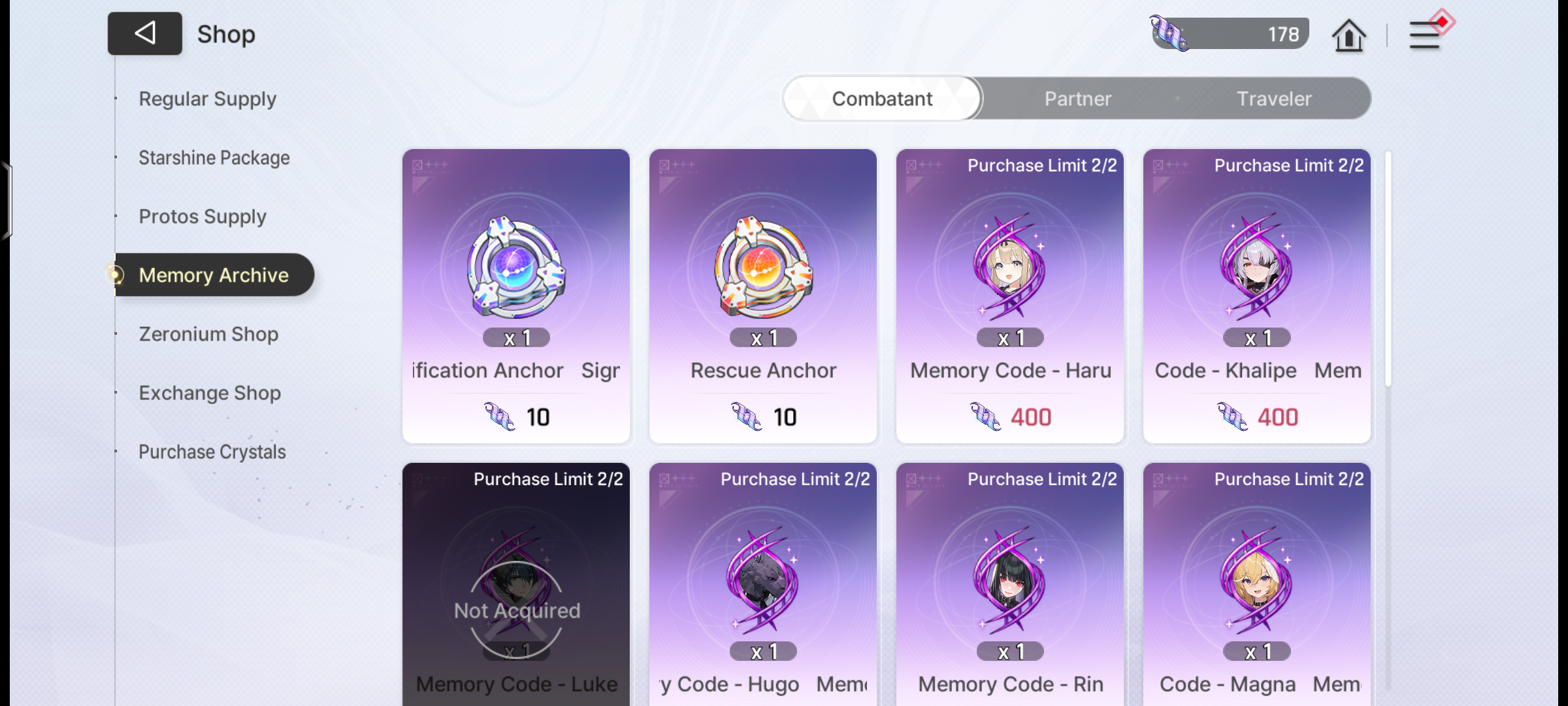Image resolution: width=1568 pixels, height=706 pixels.
Task: Tap the currency icon showing 178
Action: (x=1169, y=33)
